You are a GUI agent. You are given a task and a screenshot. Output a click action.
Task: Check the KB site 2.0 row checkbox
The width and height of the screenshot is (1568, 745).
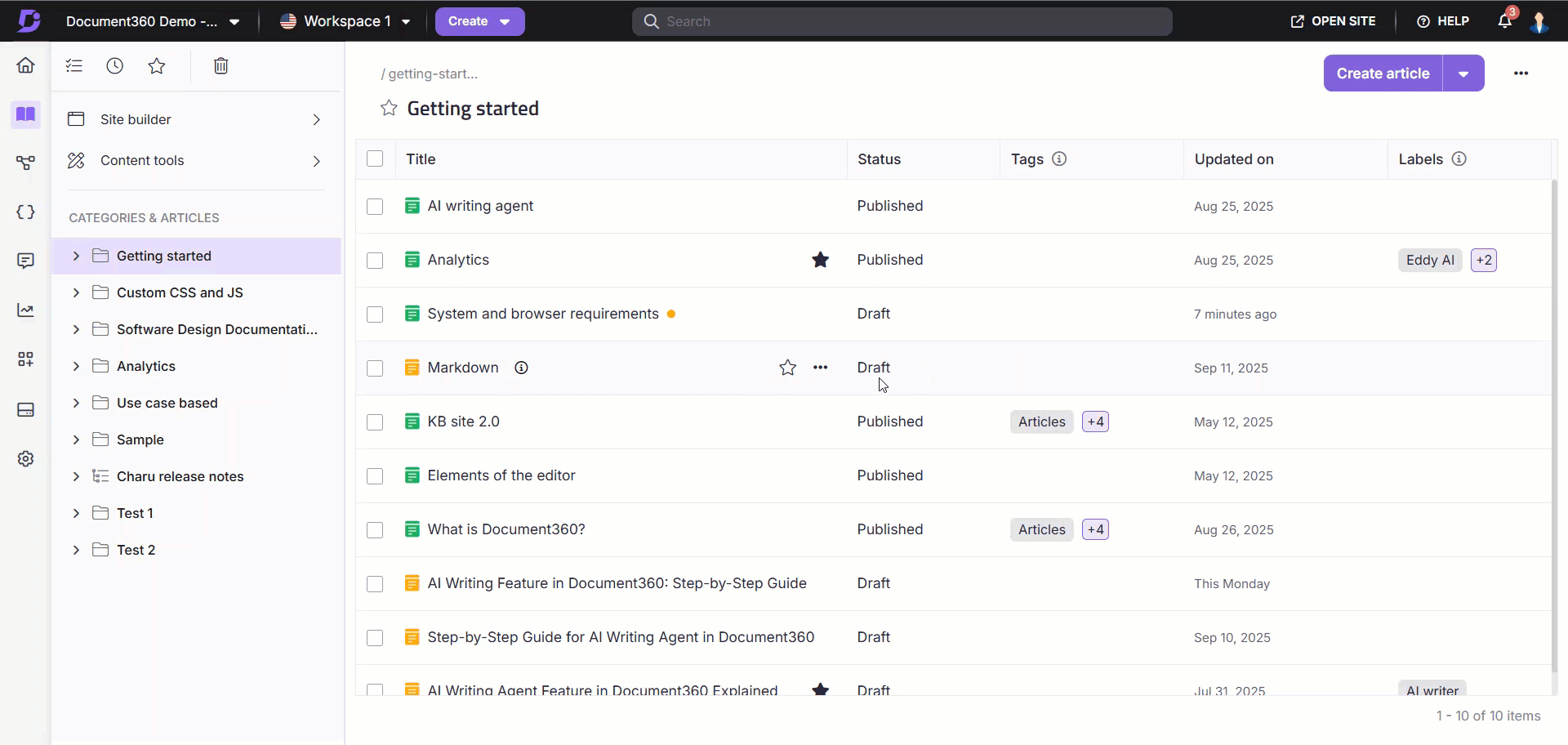(x=375, y=422)
